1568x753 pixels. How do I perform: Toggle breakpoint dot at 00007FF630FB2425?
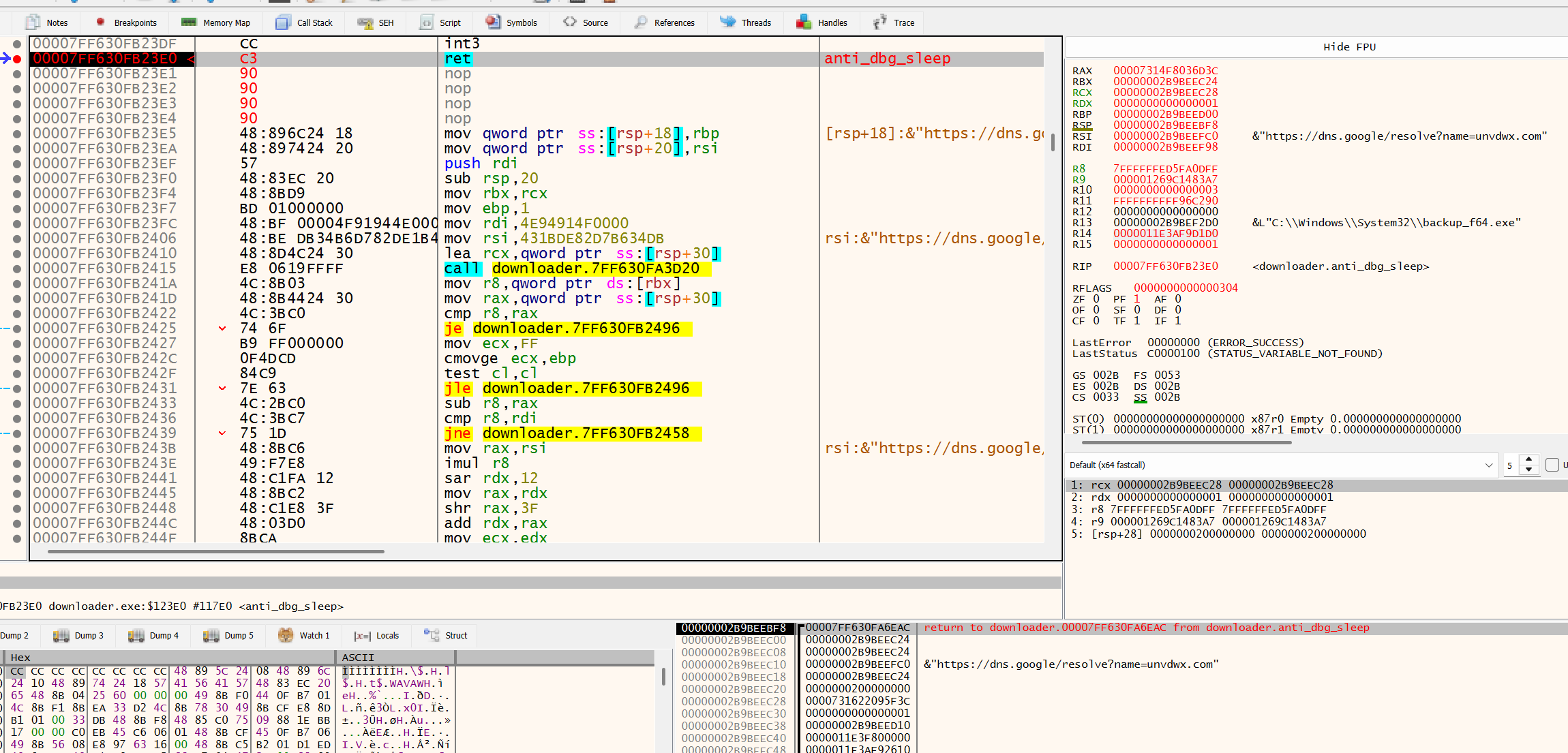point(17,328)
